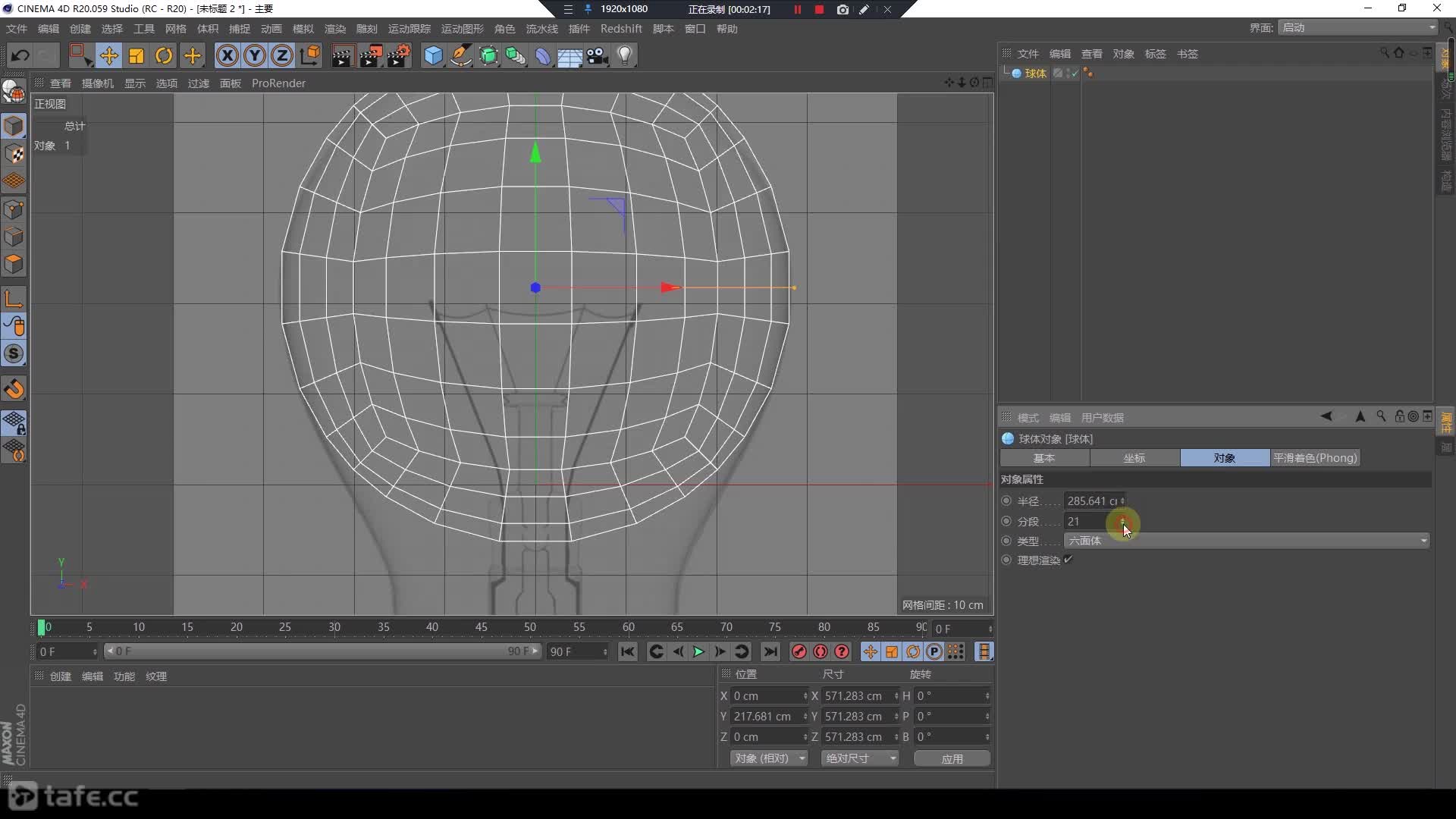Open the 创建 menu
The width and height of the screenshot is (1456, 819).
tap(80, 29)
